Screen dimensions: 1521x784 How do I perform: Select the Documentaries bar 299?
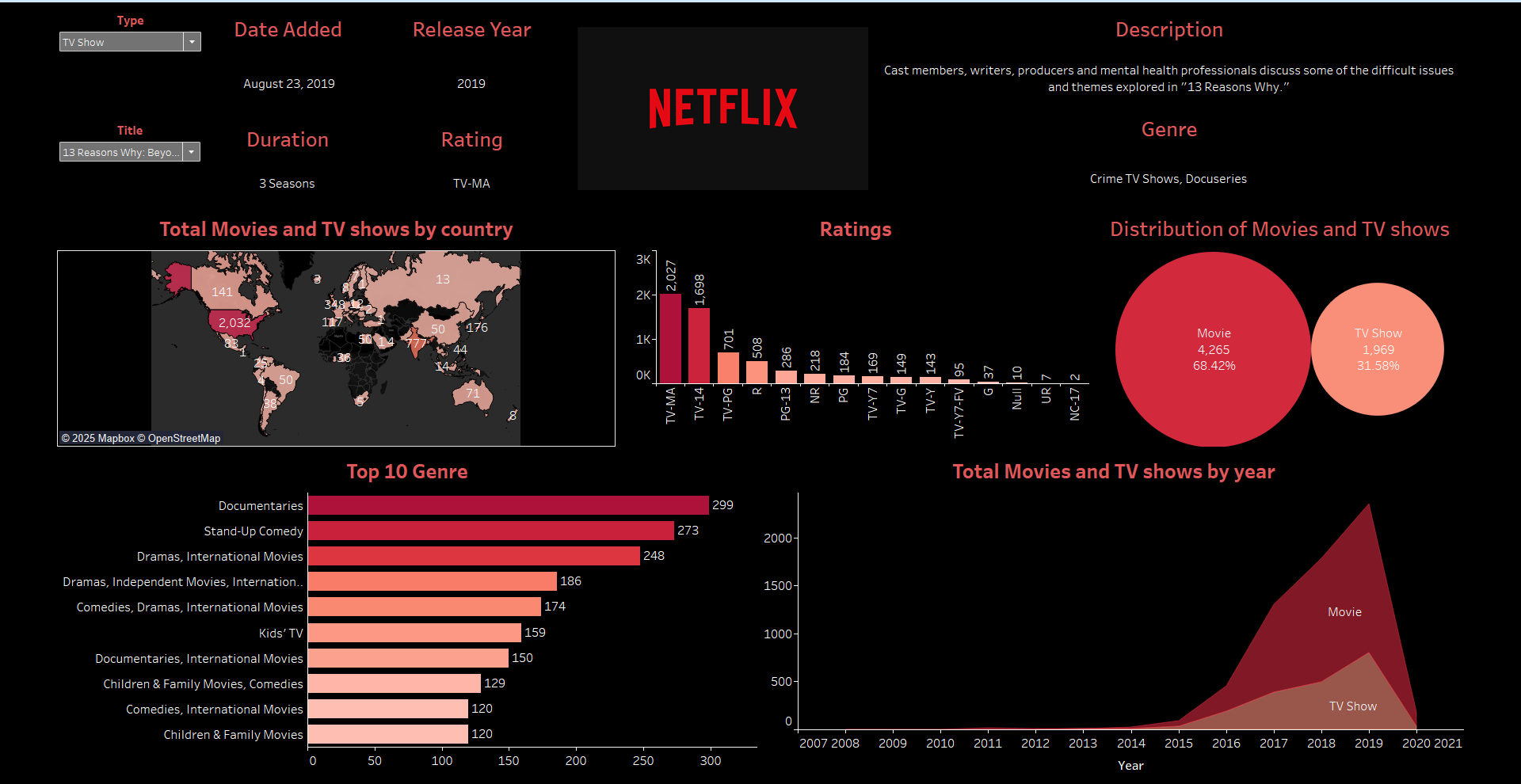click(508, 505)
